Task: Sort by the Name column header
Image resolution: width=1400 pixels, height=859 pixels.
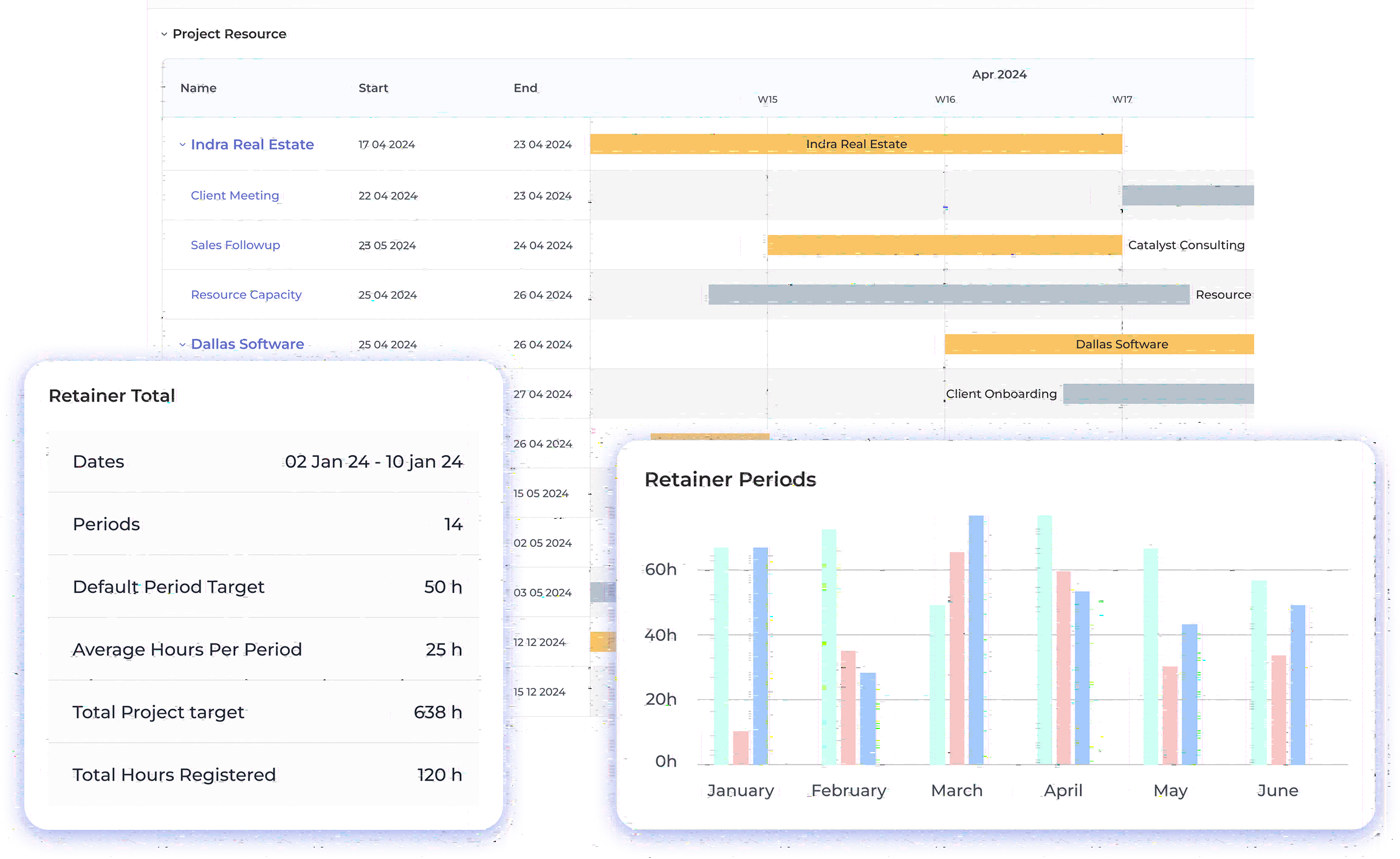Action: pos(198,87)
